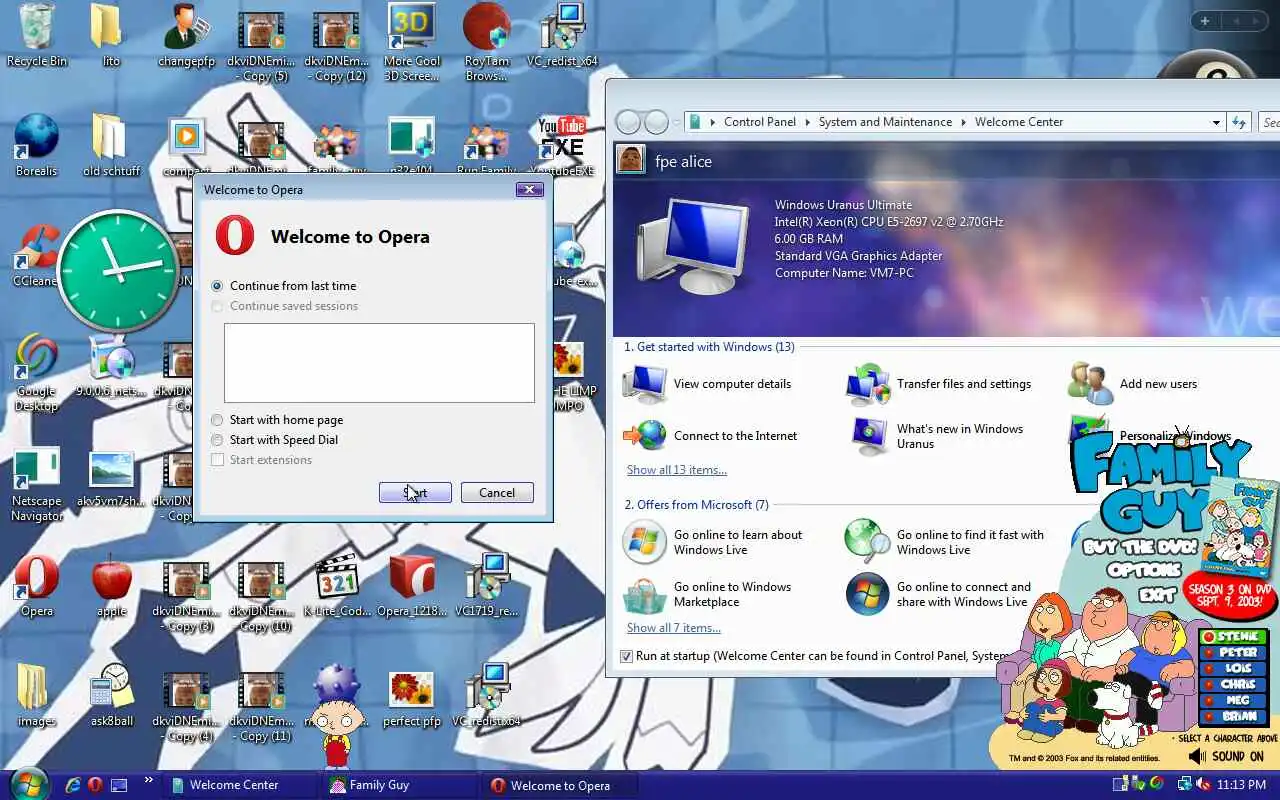Click Options in Family Guy widget
1280x800 pixels.
tap(1144, 570)
